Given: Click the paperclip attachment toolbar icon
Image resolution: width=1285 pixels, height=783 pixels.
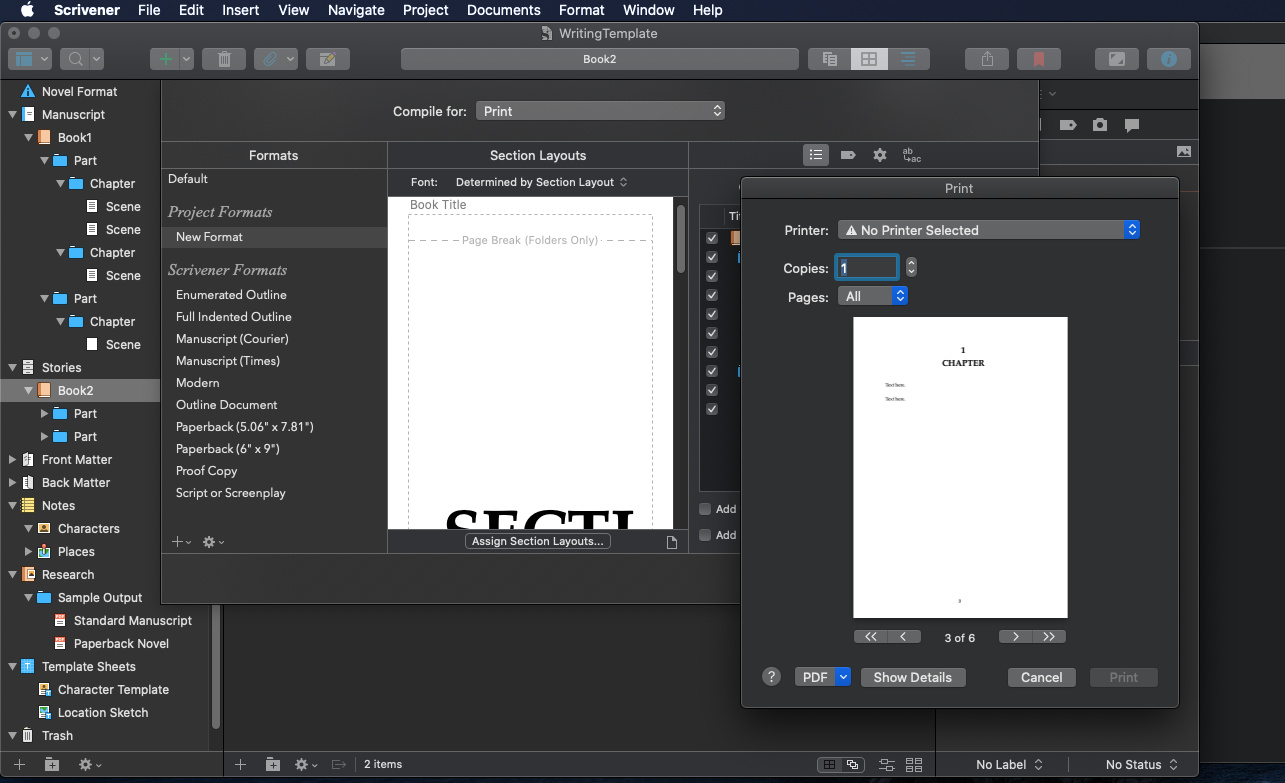Looking at the screenshot, I should 268,59.
